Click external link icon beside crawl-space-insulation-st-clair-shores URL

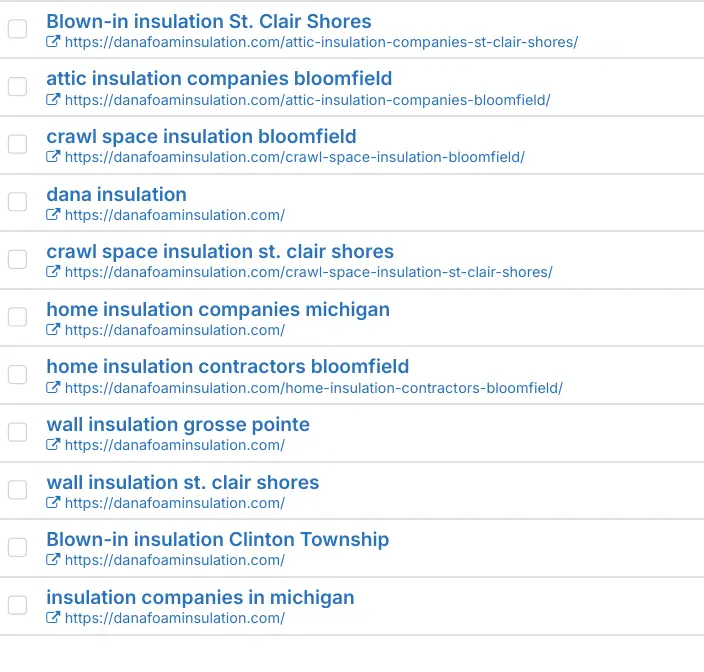coord(53,273)
